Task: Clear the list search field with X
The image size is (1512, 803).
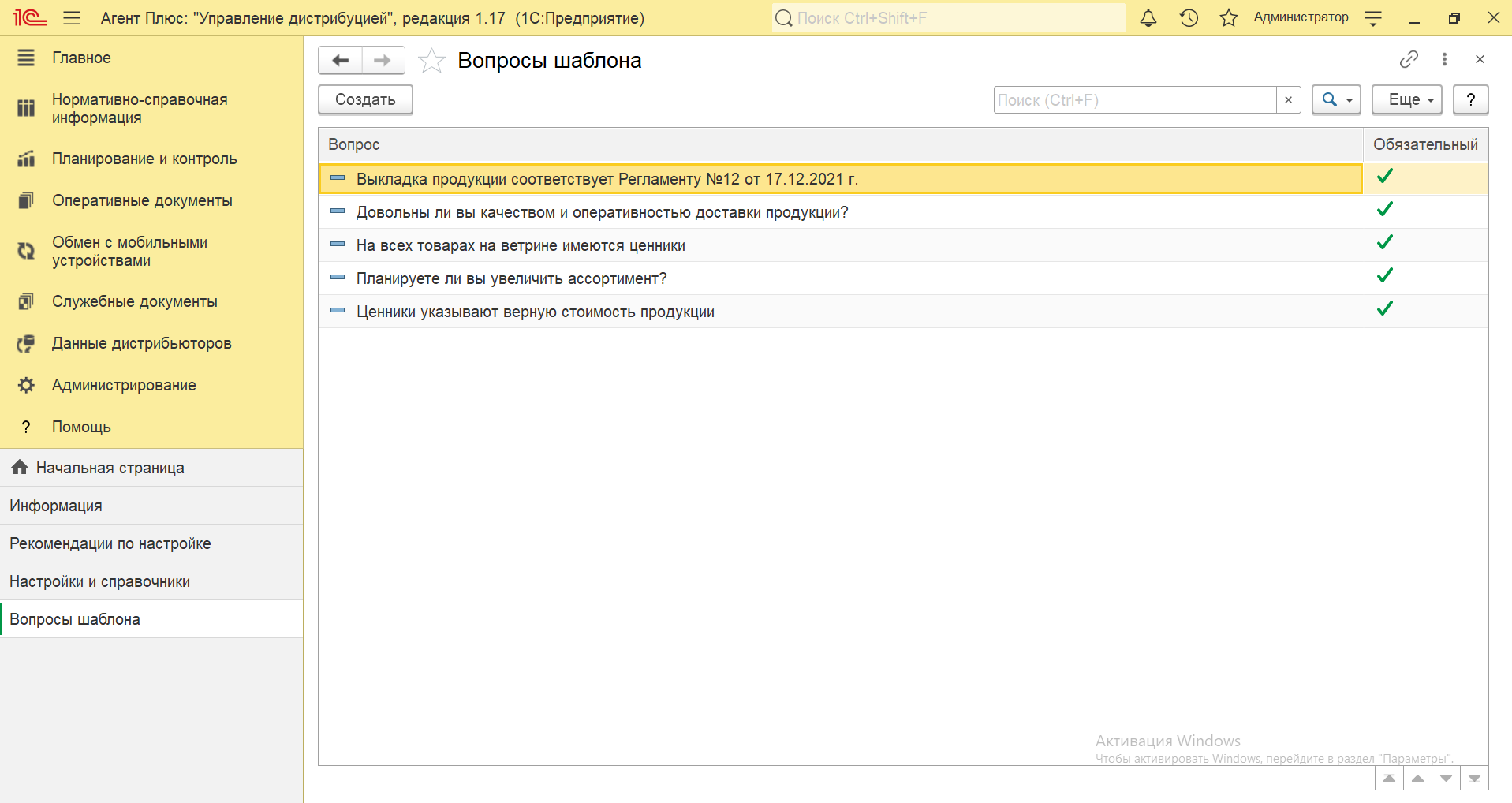Action: pos(1288,100)
